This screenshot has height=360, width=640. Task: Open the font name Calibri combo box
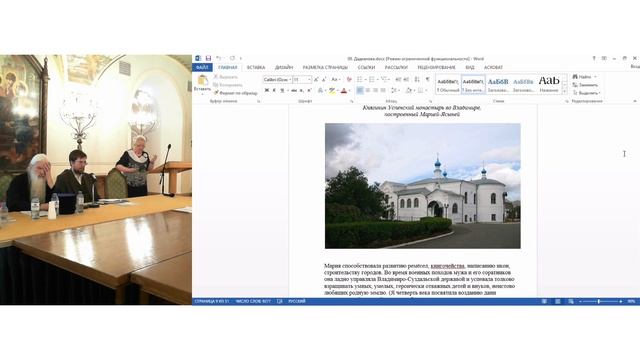[x=277, y=80]
